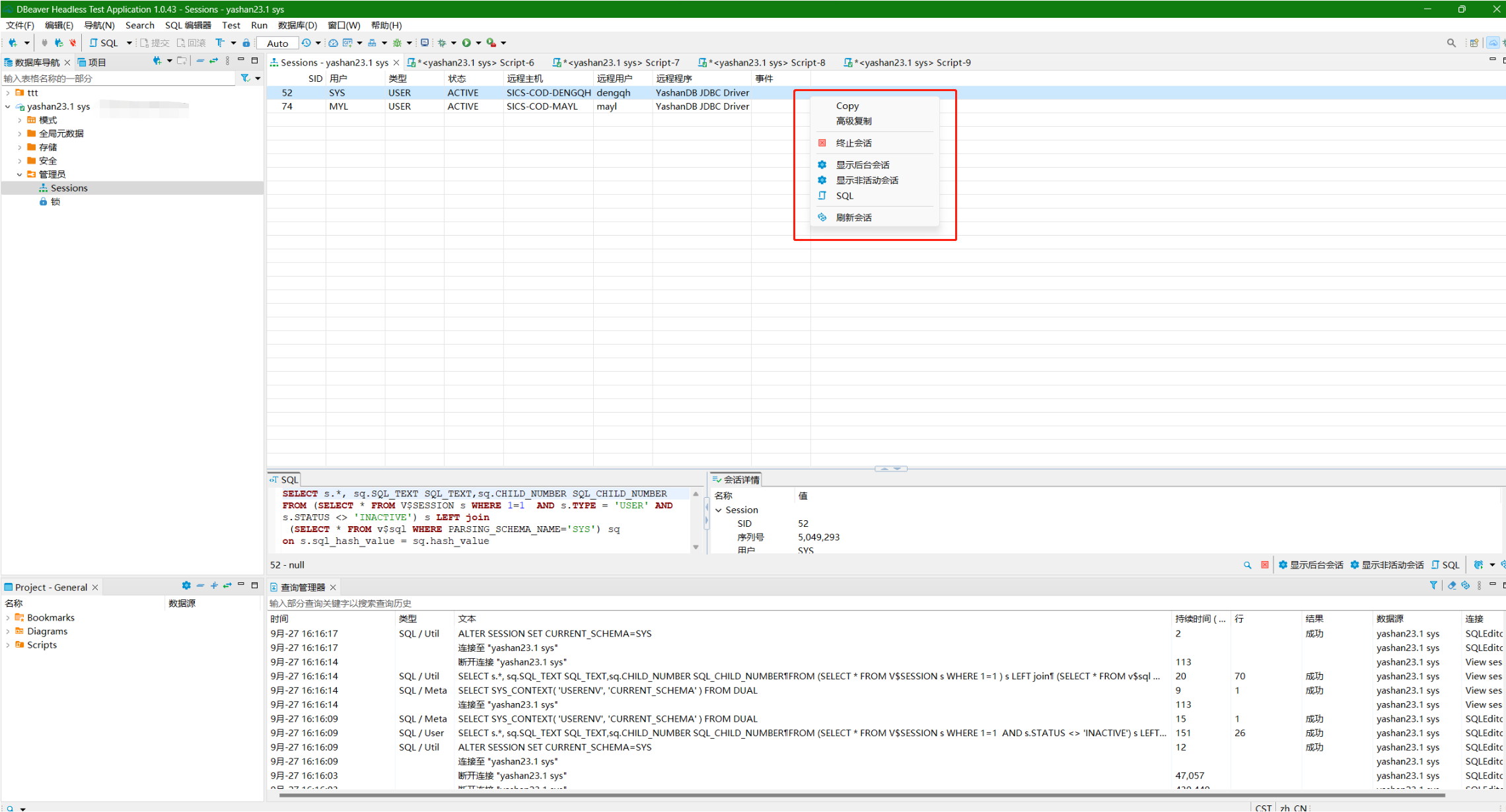The width and height of the screenshot is (1506, 812).
Task: Collapse the yashan23.1 sys connection node
Action: [x=8, y=106]
